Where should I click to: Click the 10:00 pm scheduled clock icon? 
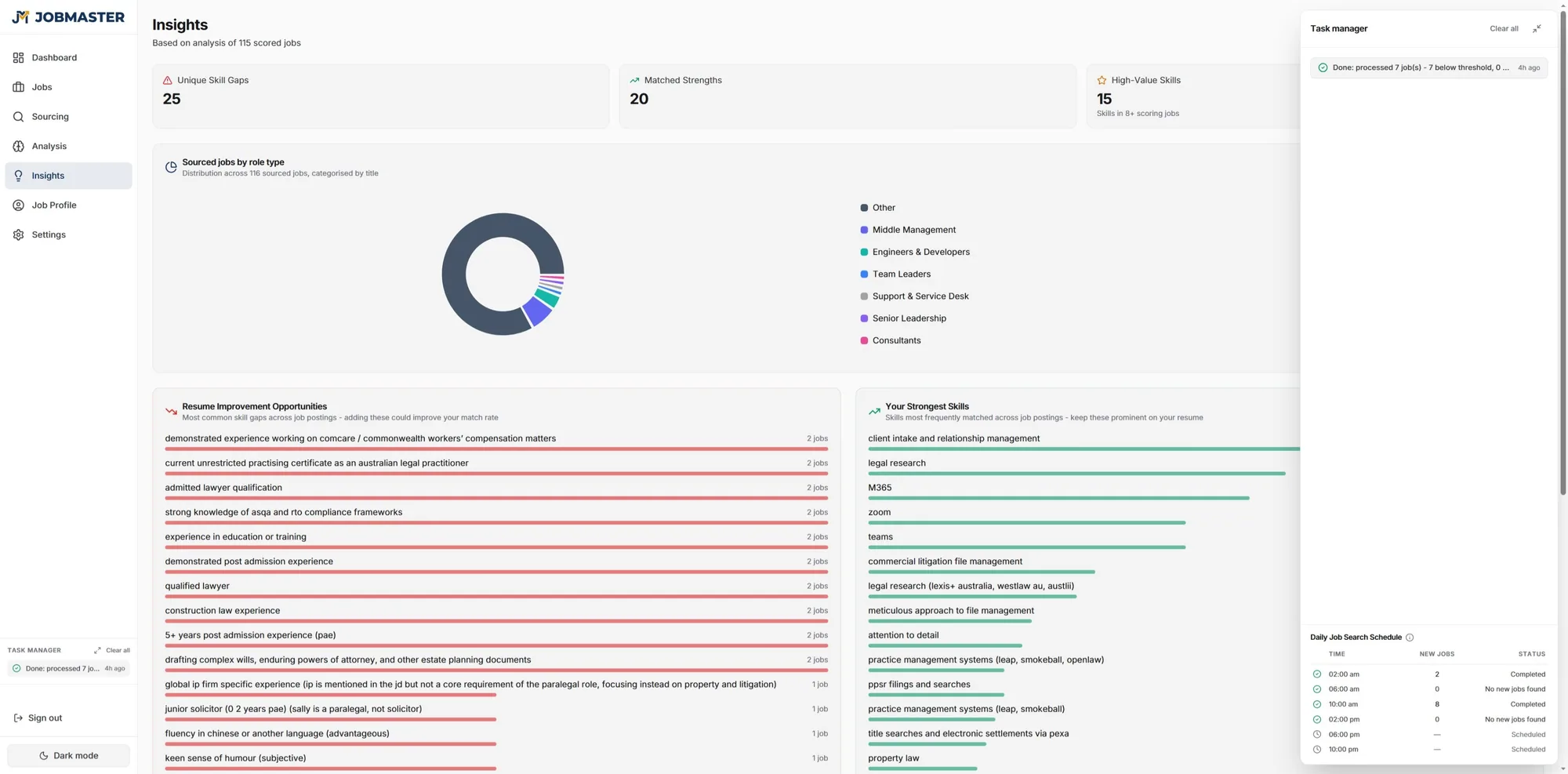click(x=1316, y=750)
